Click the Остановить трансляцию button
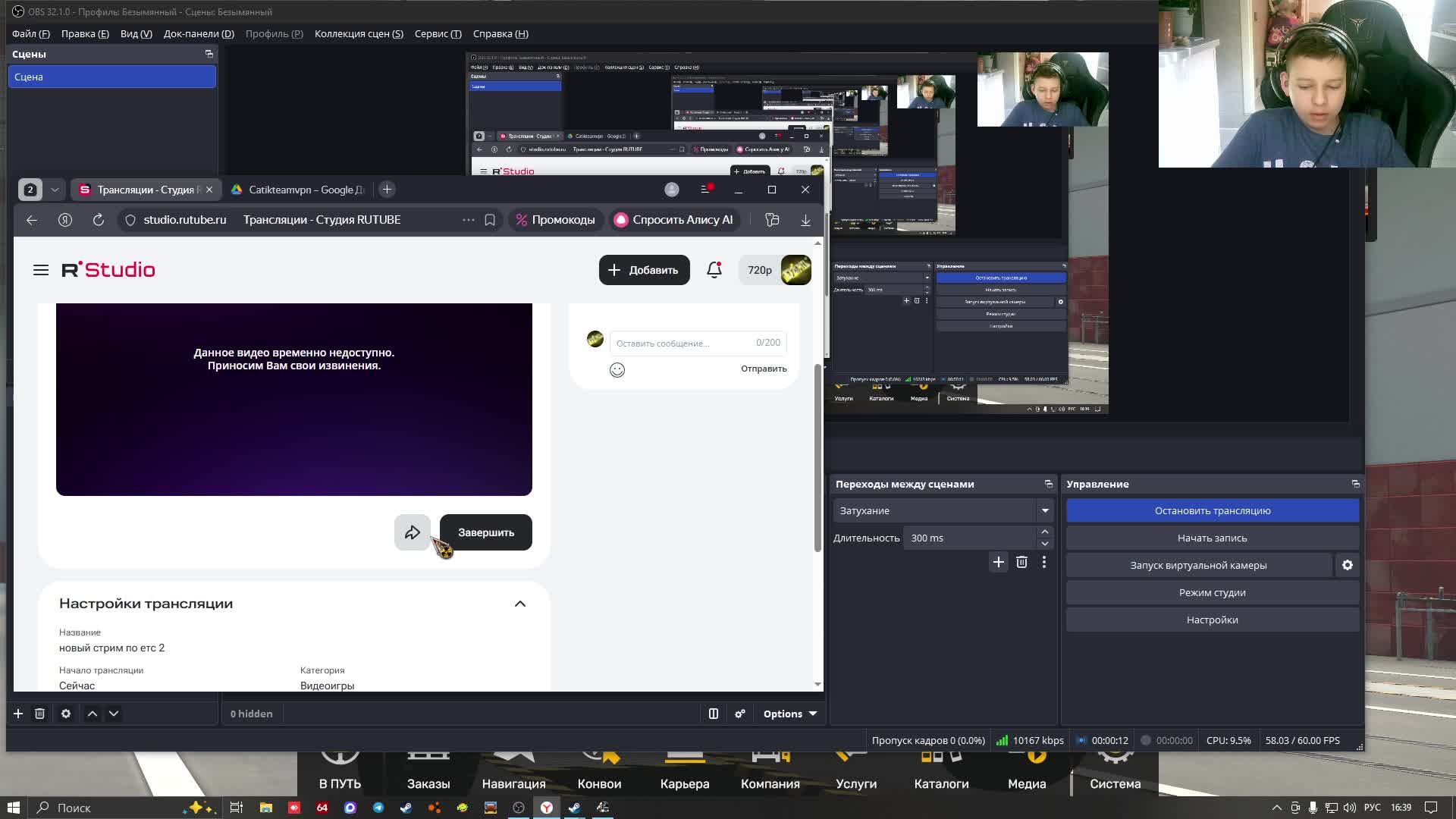The height and width of the screenshot is (819, 1456). pos(1212,510)
